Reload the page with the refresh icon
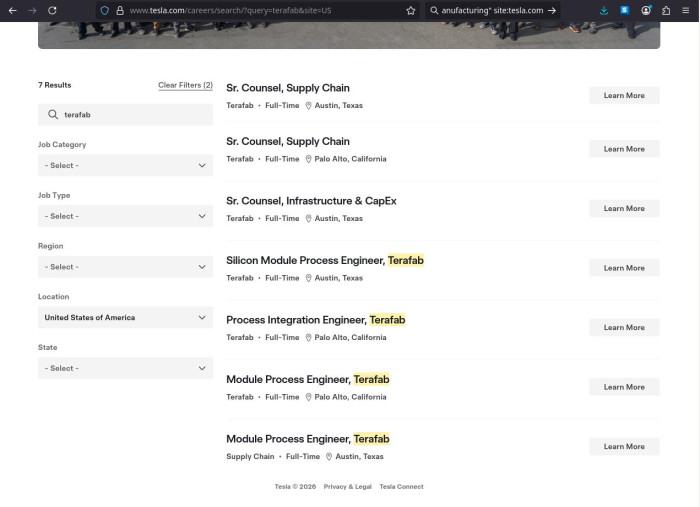The width and height of the screenshot is (700, 507). (x=52, y=10)
